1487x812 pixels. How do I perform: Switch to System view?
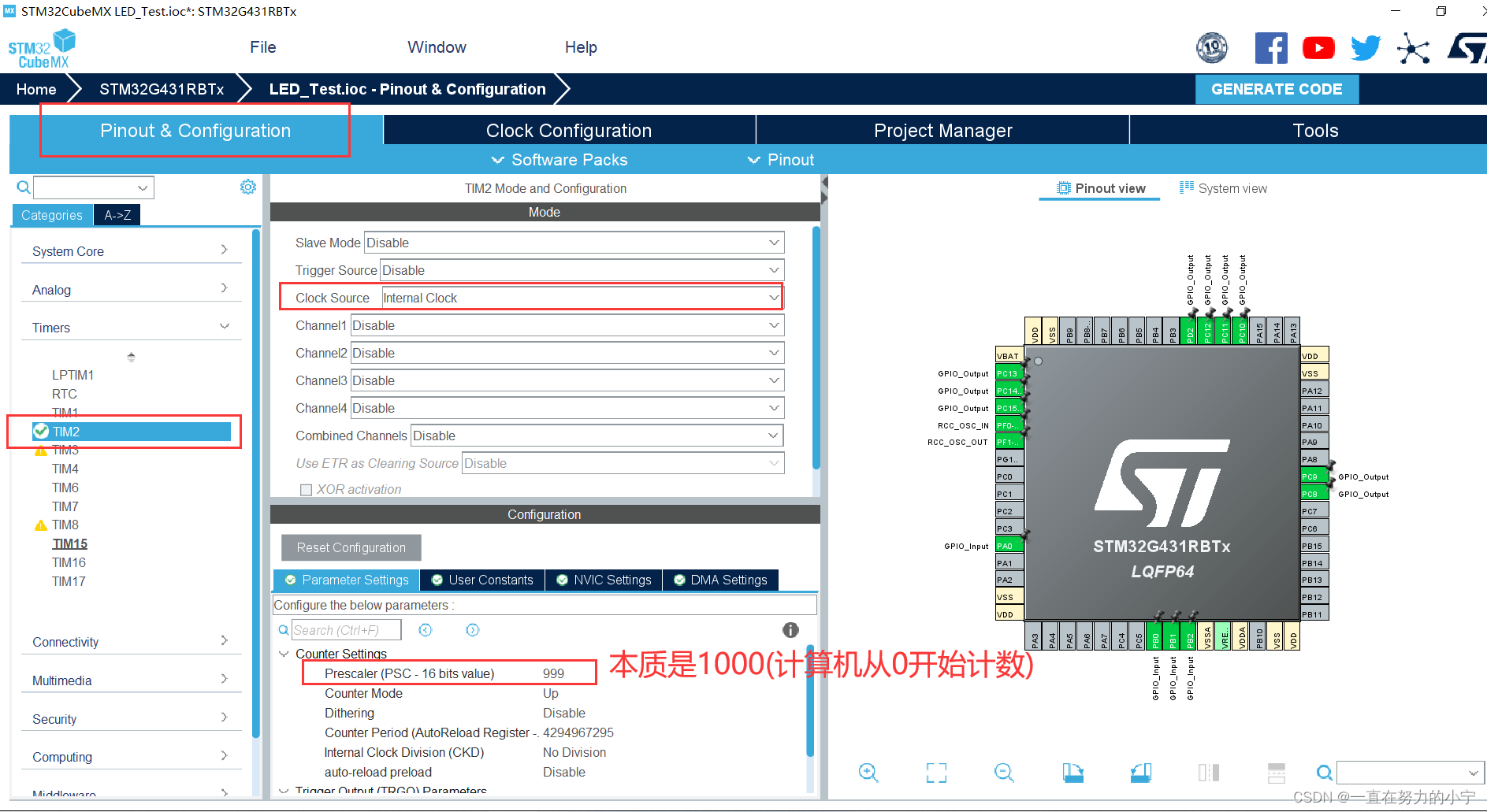pyautogui.click(x=1223, y=188)
